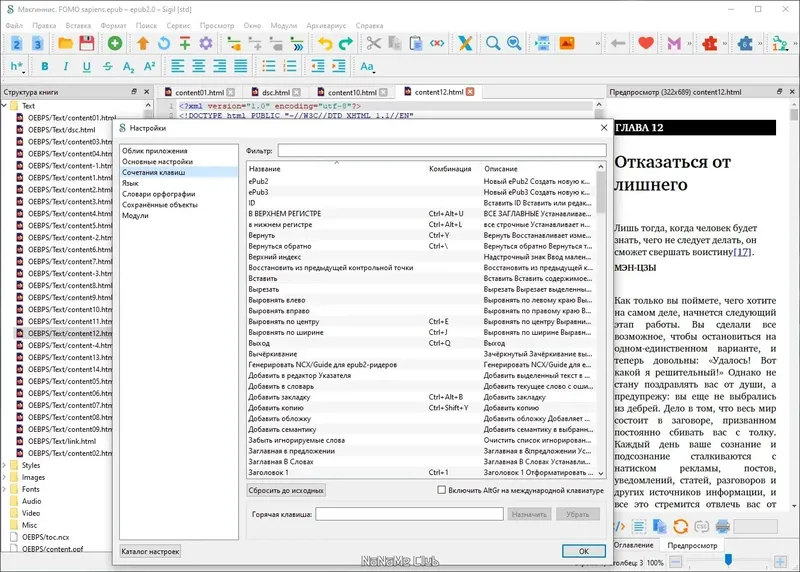Confirm settings with the OK button
Image resolution: width=800 pixels, height=572 pixels.
584,551
